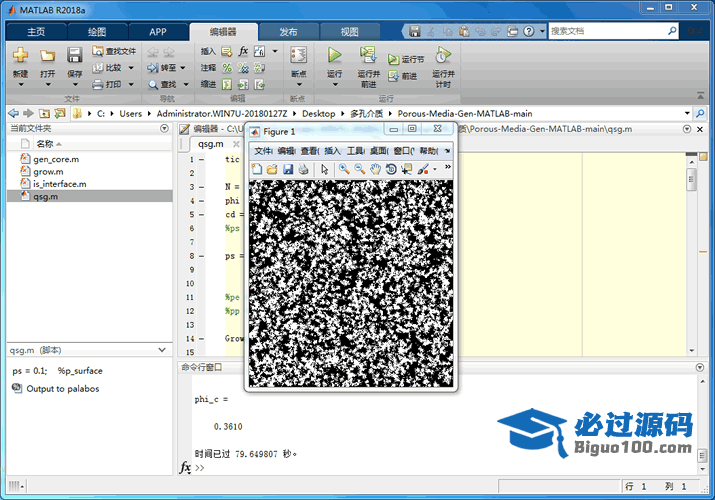Screen dimensions: 715x500
Task: Click the command prompt input line
Action: point(445,468)
